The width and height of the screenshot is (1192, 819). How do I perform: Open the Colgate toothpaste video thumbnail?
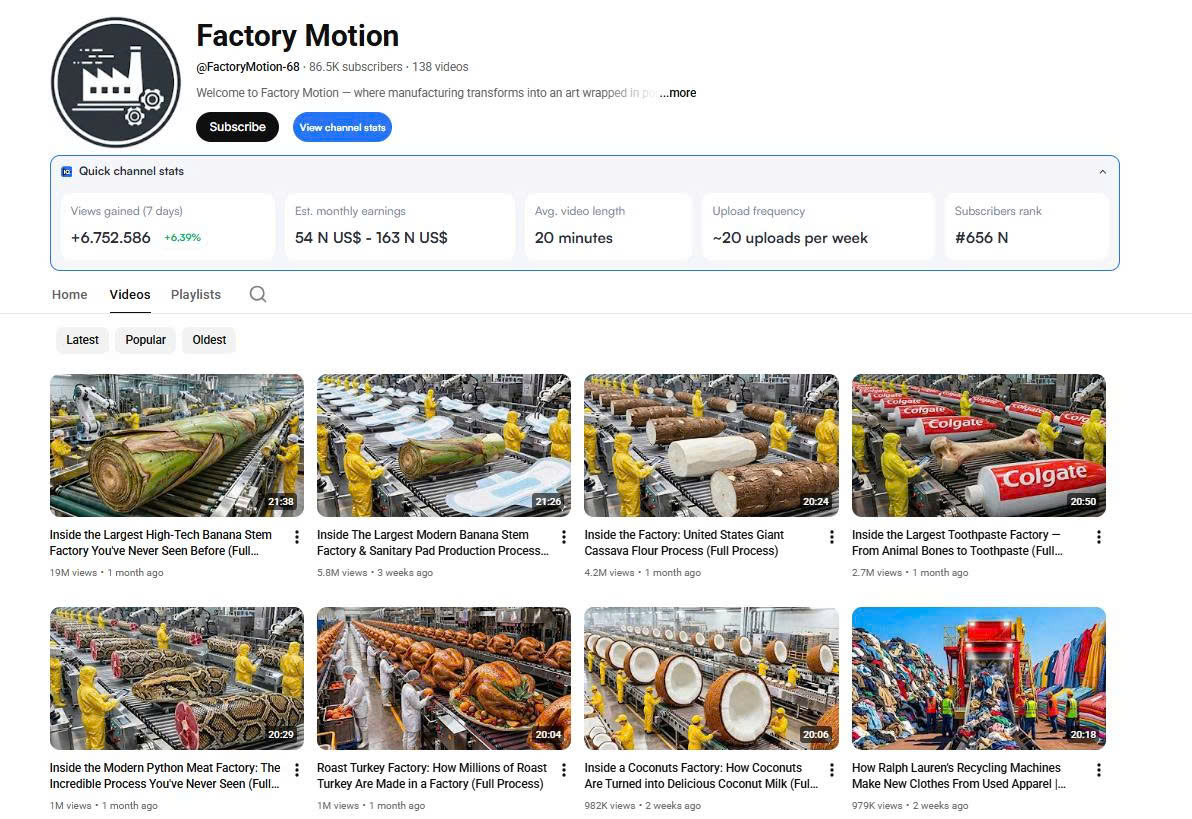click(978, 445)
